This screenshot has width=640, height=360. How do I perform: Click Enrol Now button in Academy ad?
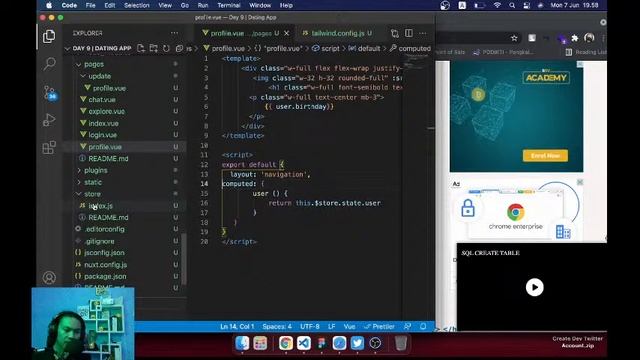coord(545,156)
